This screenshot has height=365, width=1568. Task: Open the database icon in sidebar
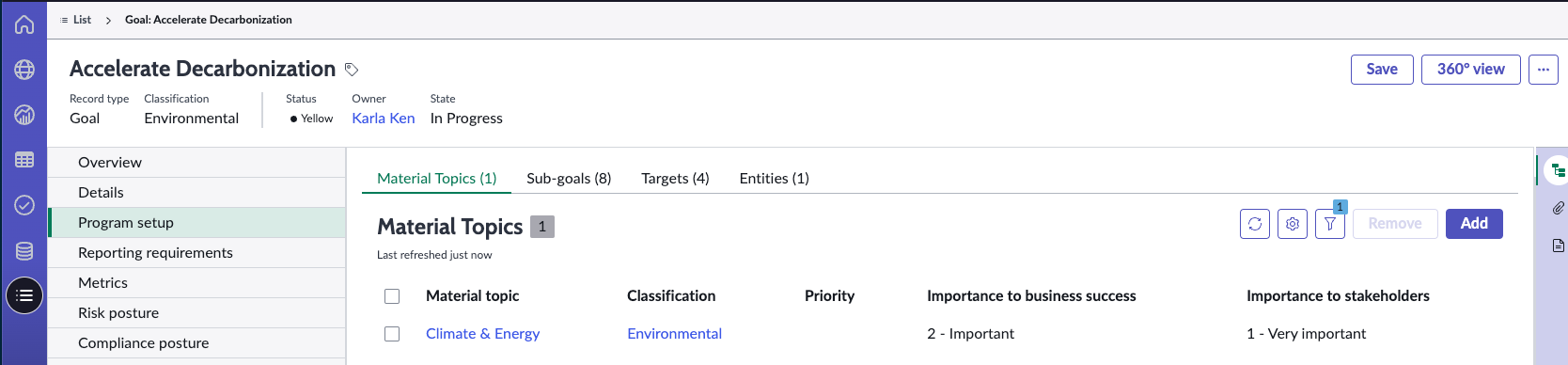tap(24, 250)
